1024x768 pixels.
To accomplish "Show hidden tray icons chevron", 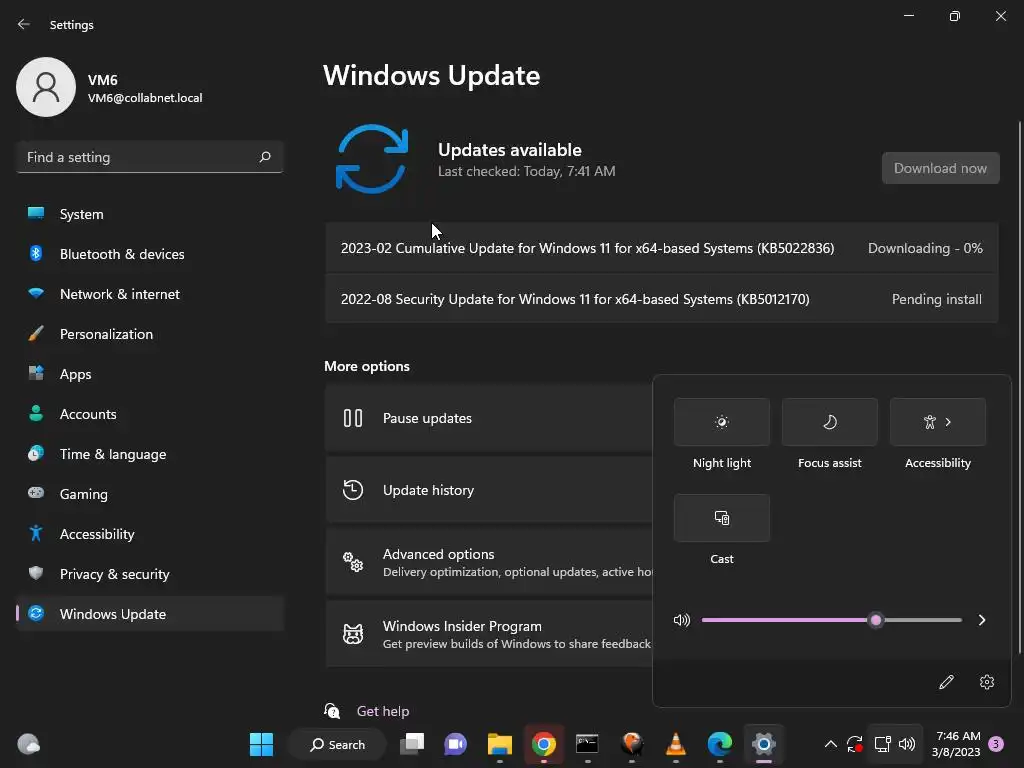I will pos(831,744).
